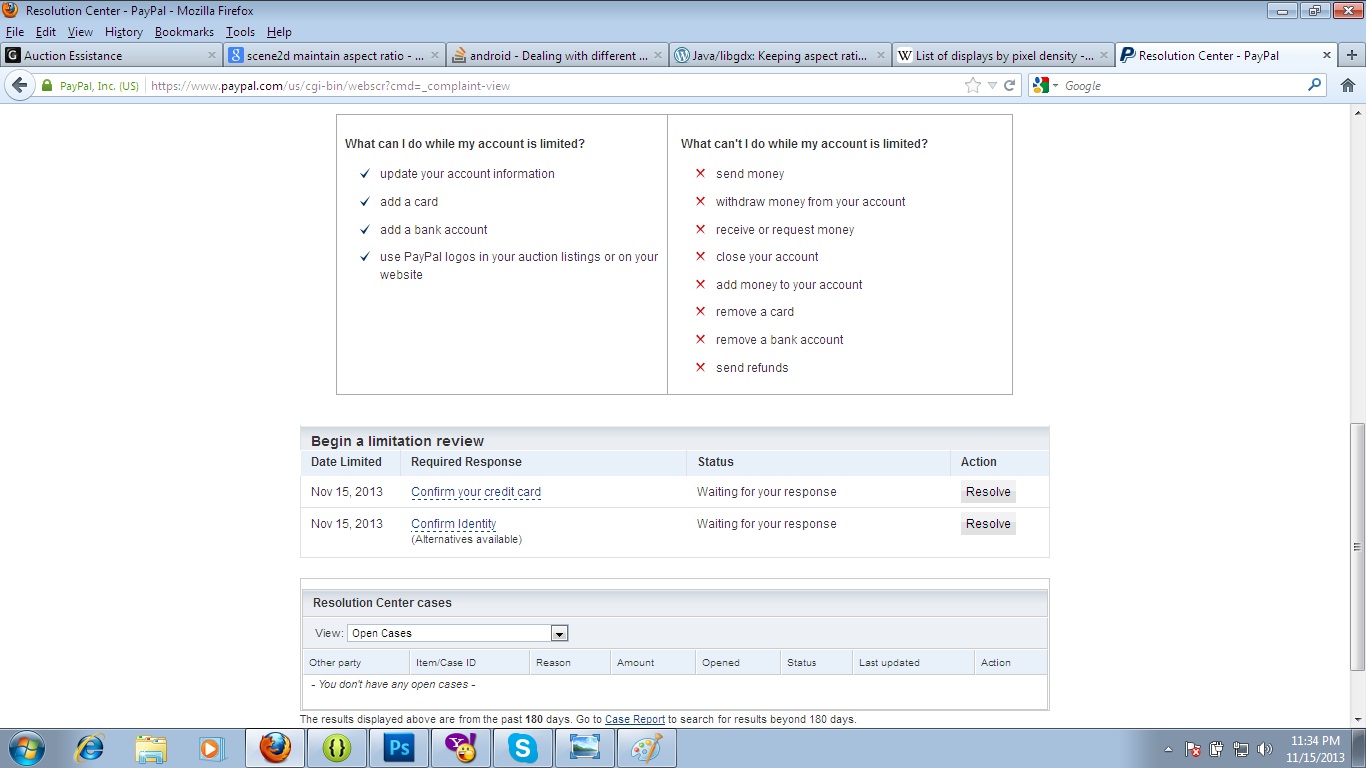
Task: Close the List of displays by pixel density tab
Action: [1104, 56]
